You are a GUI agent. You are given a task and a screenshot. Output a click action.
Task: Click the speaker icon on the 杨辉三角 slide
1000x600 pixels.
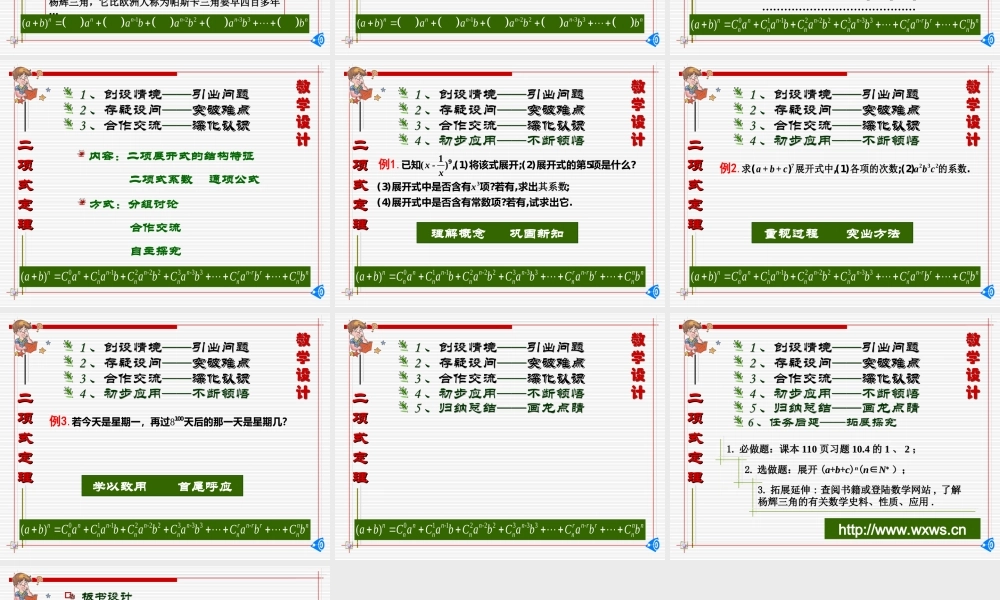click(x=318, y=40)
